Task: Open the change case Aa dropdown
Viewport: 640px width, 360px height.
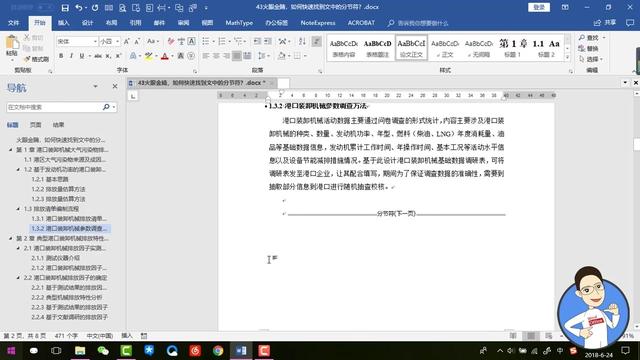Action: click(153, 41)
